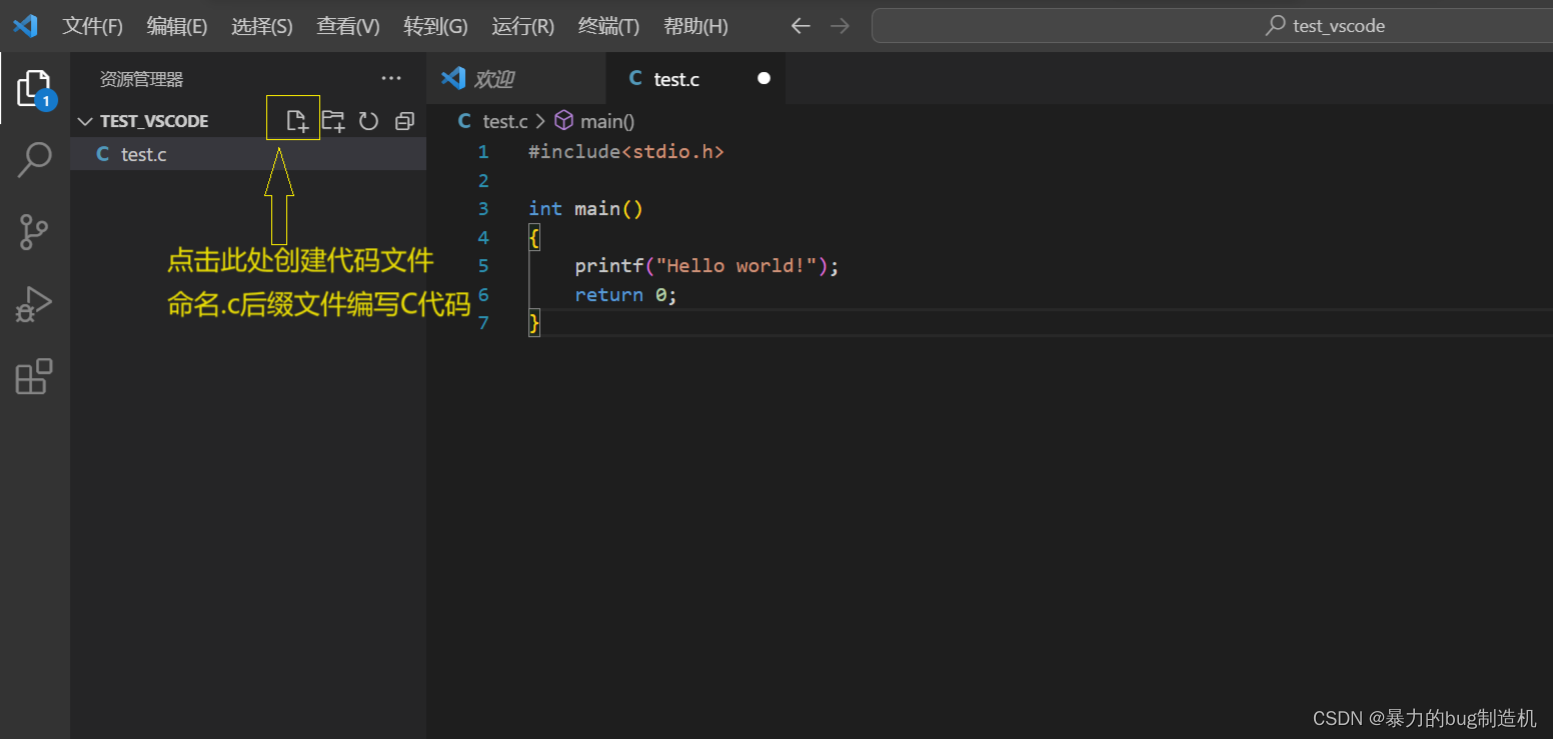Viewport: 1553px width, 739px height.
Task: Open the Extensions view
Action: [34, 376]
